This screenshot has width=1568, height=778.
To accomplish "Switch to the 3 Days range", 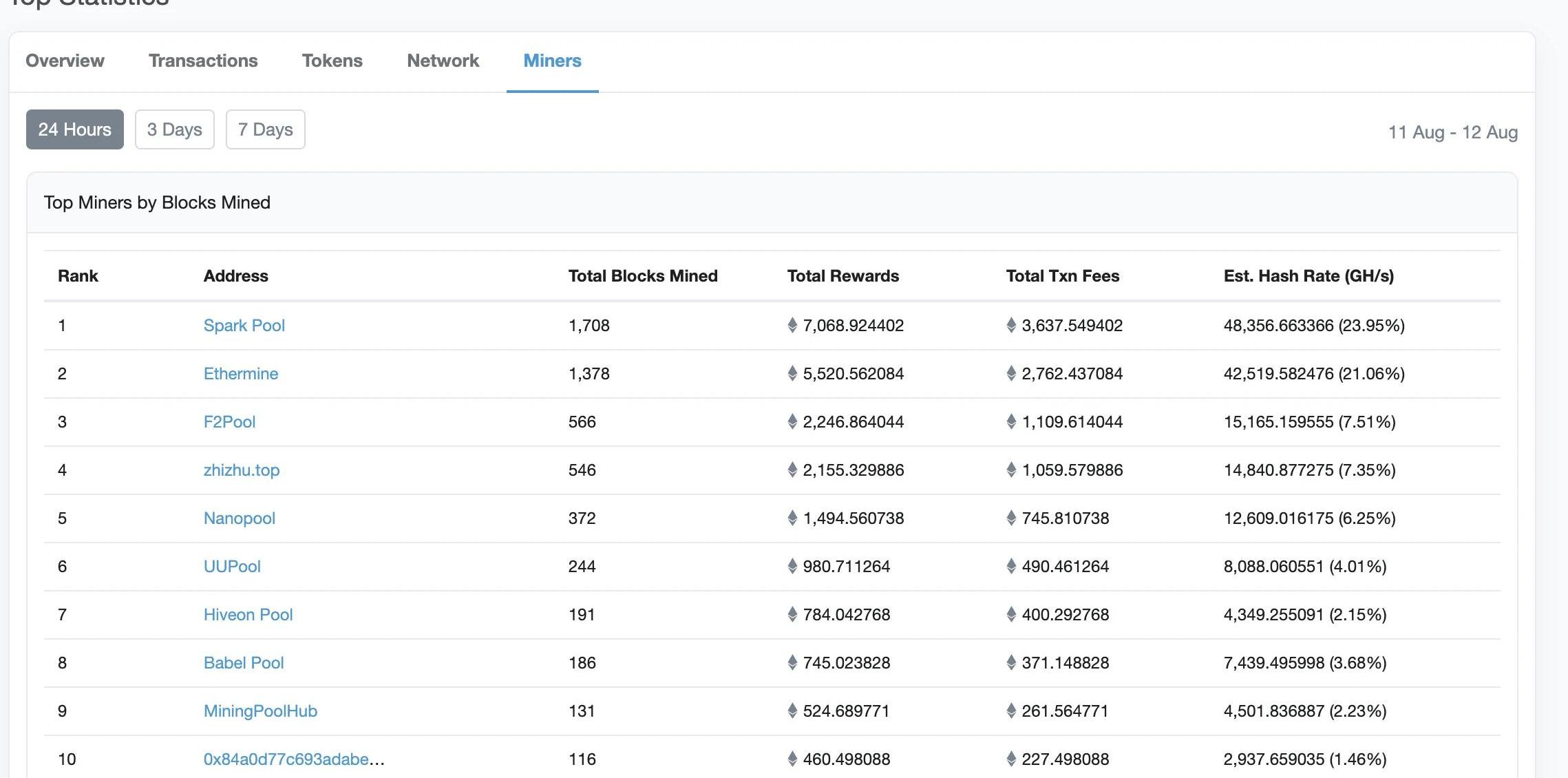I will click(175, 129).
